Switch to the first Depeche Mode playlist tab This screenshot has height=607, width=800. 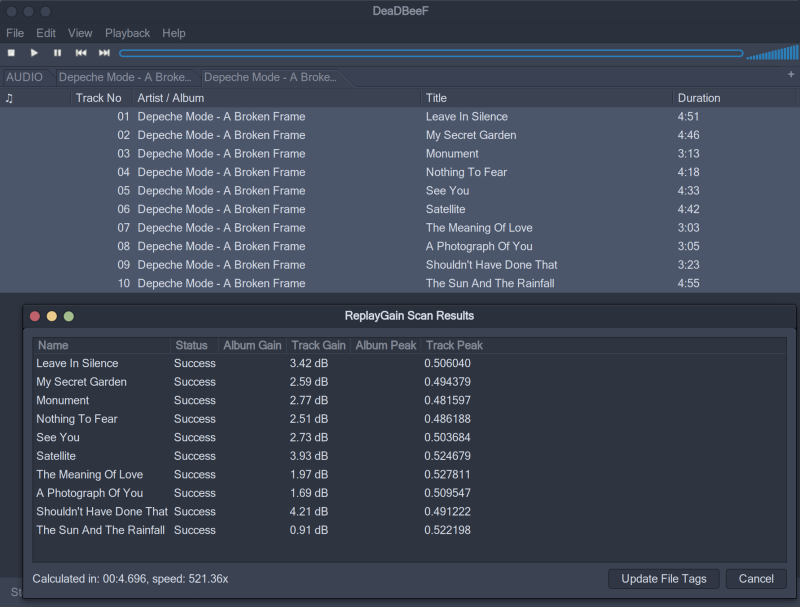tap(124, 77)
